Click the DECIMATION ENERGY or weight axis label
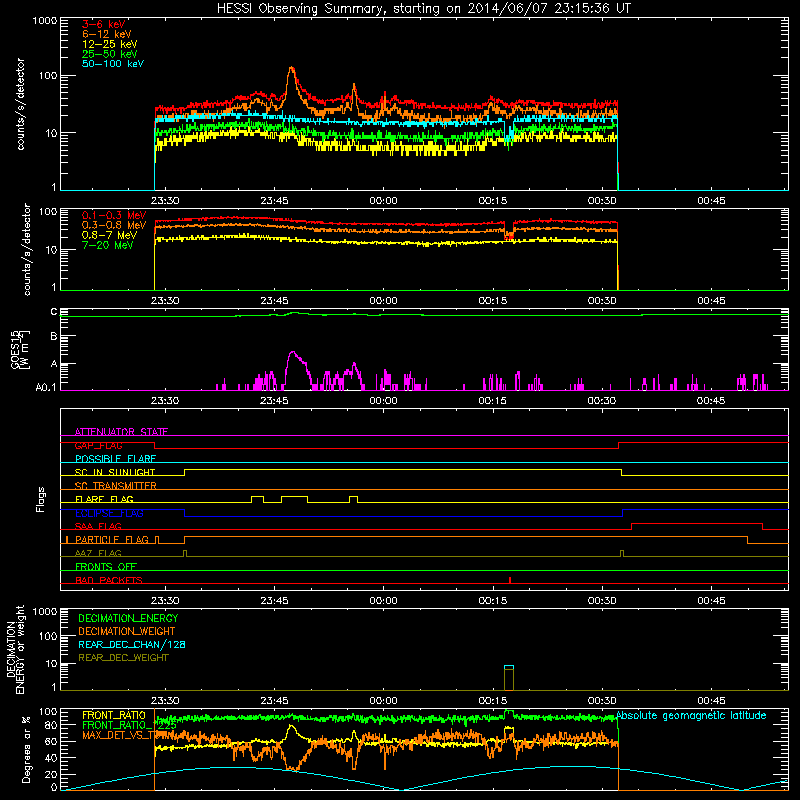 coord(15,649)
